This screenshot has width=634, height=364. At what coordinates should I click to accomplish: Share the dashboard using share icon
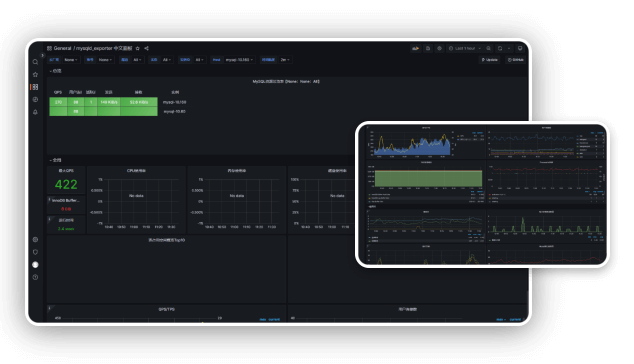tap(146, 48)
